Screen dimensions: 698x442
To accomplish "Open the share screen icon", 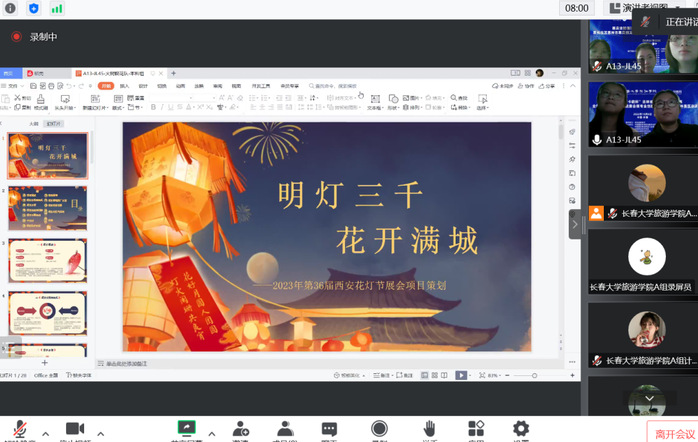I will (185, 429).
